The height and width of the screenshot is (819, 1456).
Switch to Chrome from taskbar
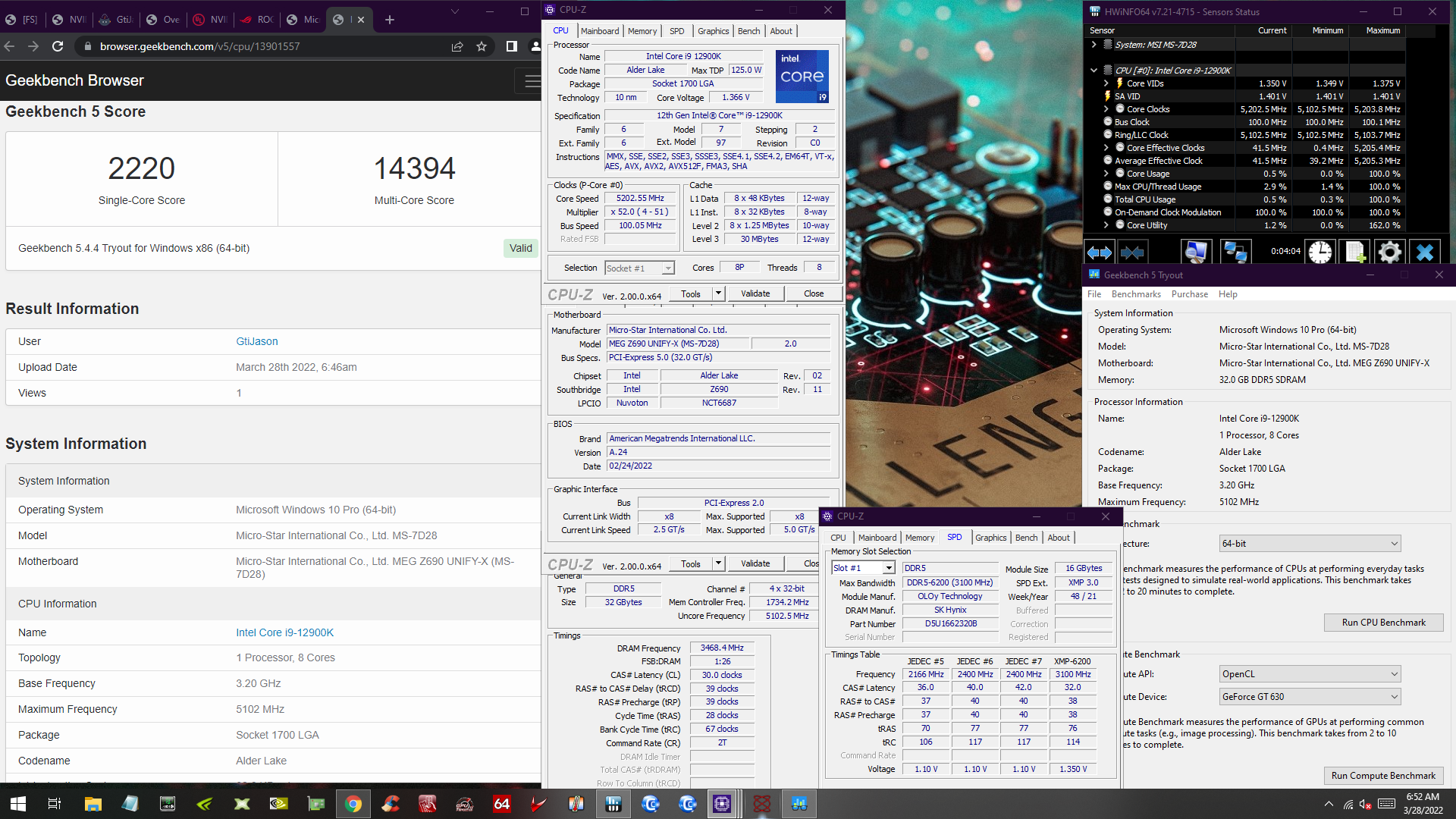(353, 804)
